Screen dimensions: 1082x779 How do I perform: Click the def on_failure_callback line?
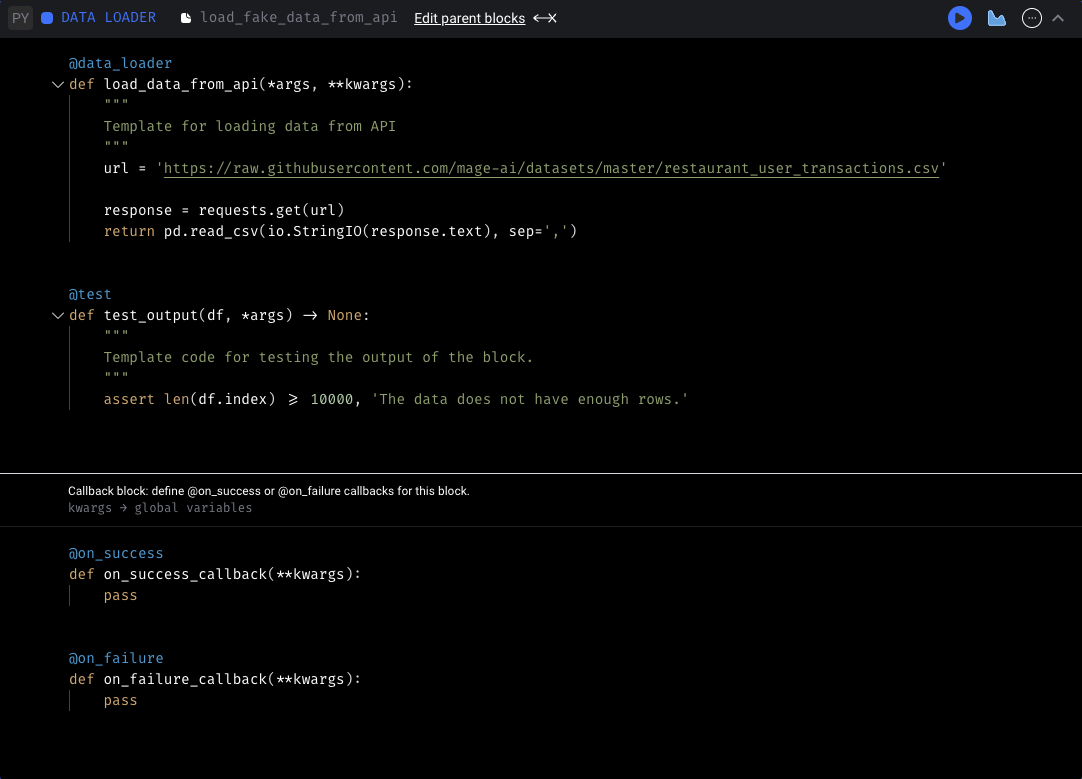pos(215,679)
